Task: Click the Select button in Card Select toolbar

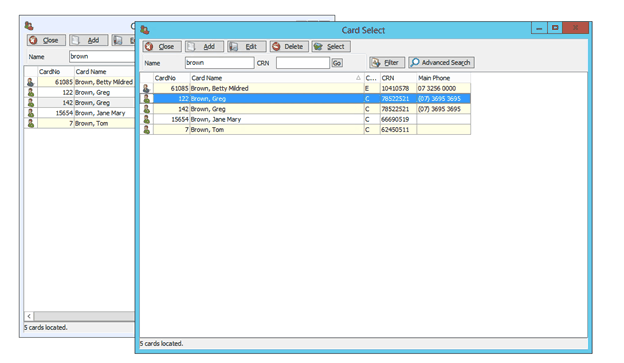Action: point(331,47)
